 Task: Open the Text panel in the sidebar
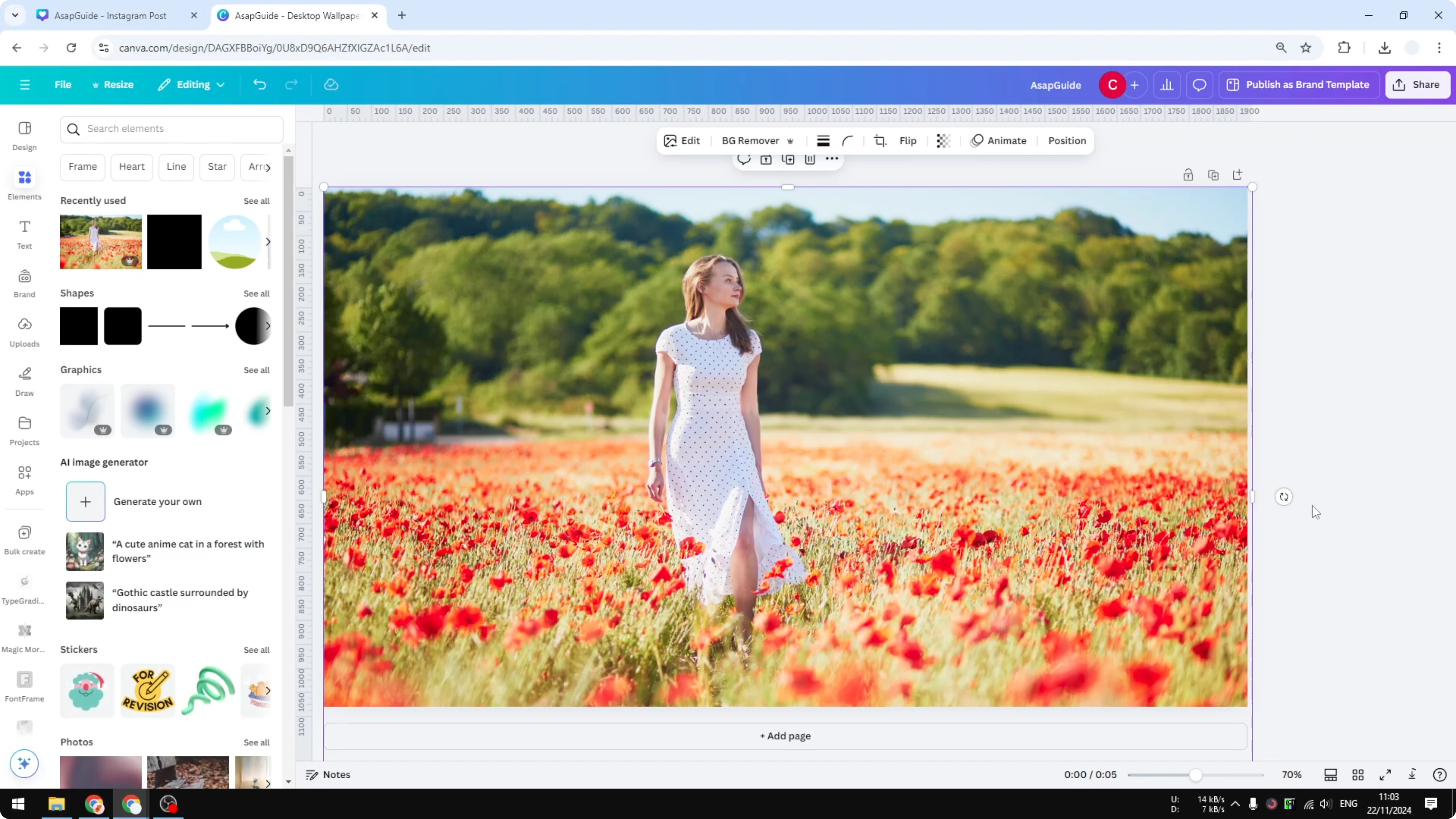tap(24, 233)
